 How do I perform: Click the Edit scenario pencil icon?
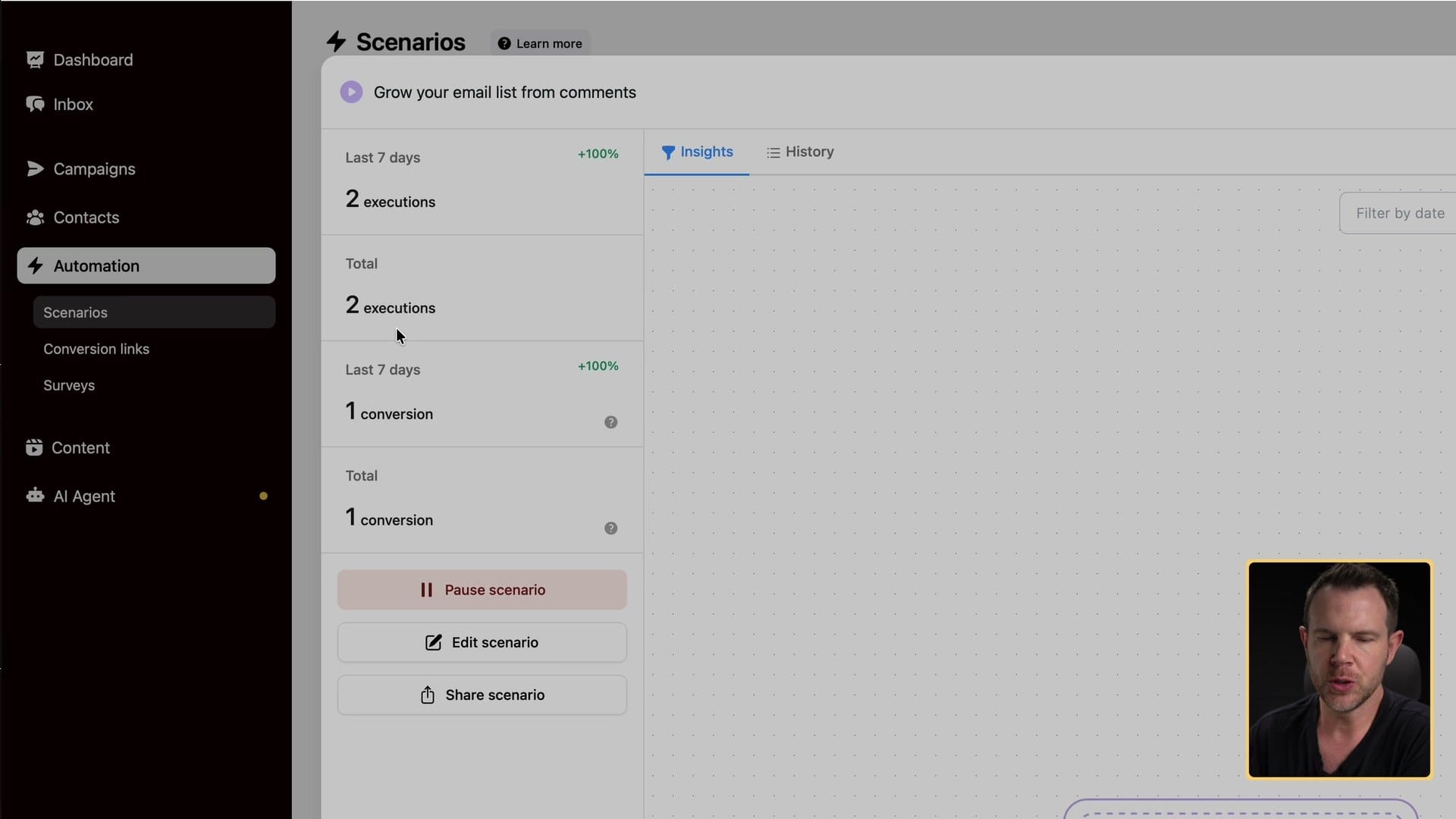pyautogui.click(x=433, y=642)
